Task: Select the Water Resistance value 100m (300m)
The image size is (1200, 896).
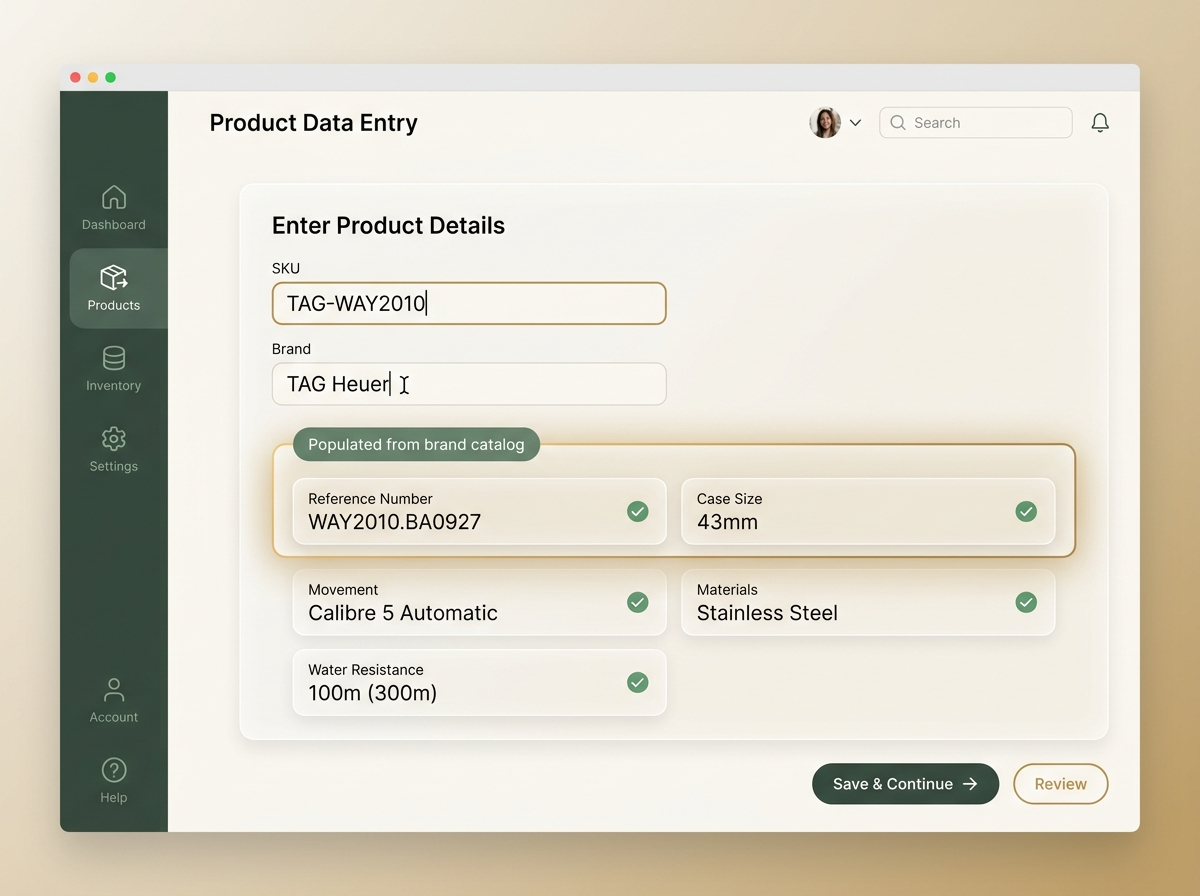Action: pyautogui.click(x=373, y=693)
